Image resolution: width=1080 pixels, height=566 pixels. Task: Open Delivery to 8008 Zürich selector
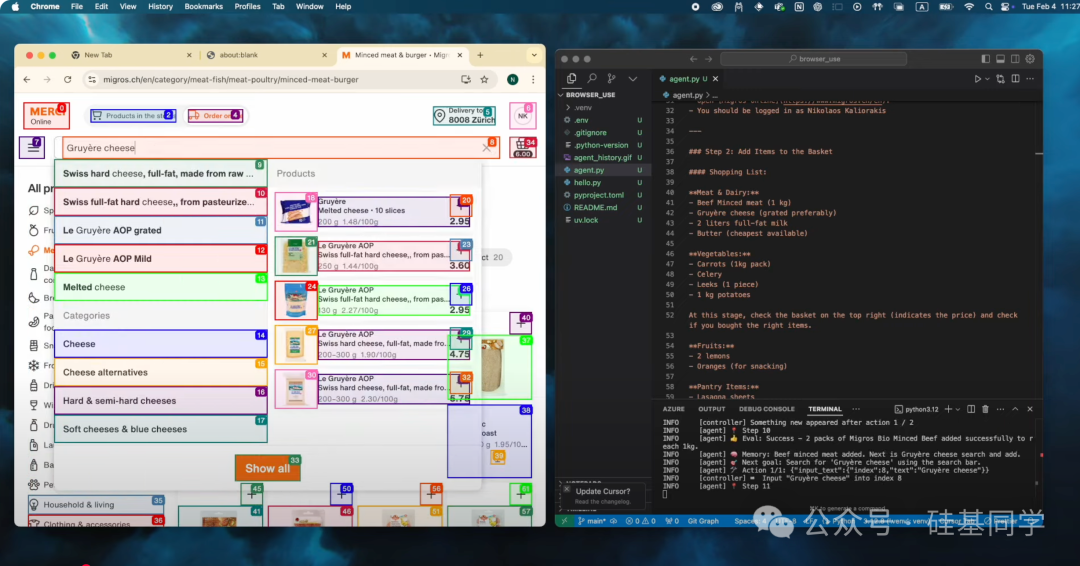click(x=464, y=116)
